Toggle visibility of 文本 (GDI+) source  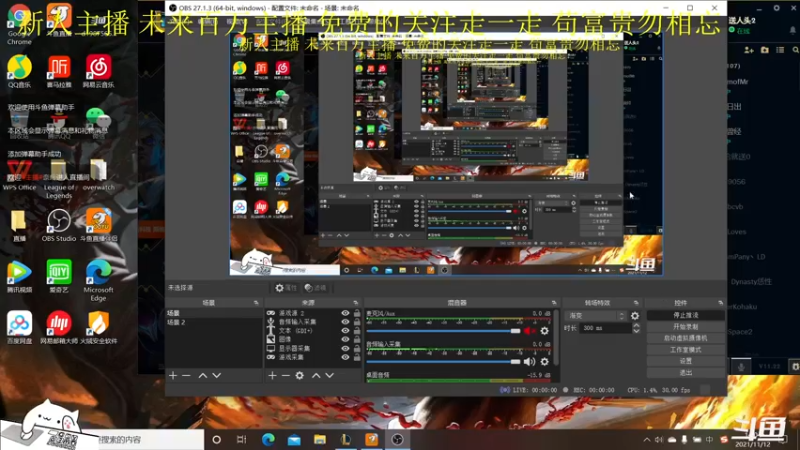[345, 331]
